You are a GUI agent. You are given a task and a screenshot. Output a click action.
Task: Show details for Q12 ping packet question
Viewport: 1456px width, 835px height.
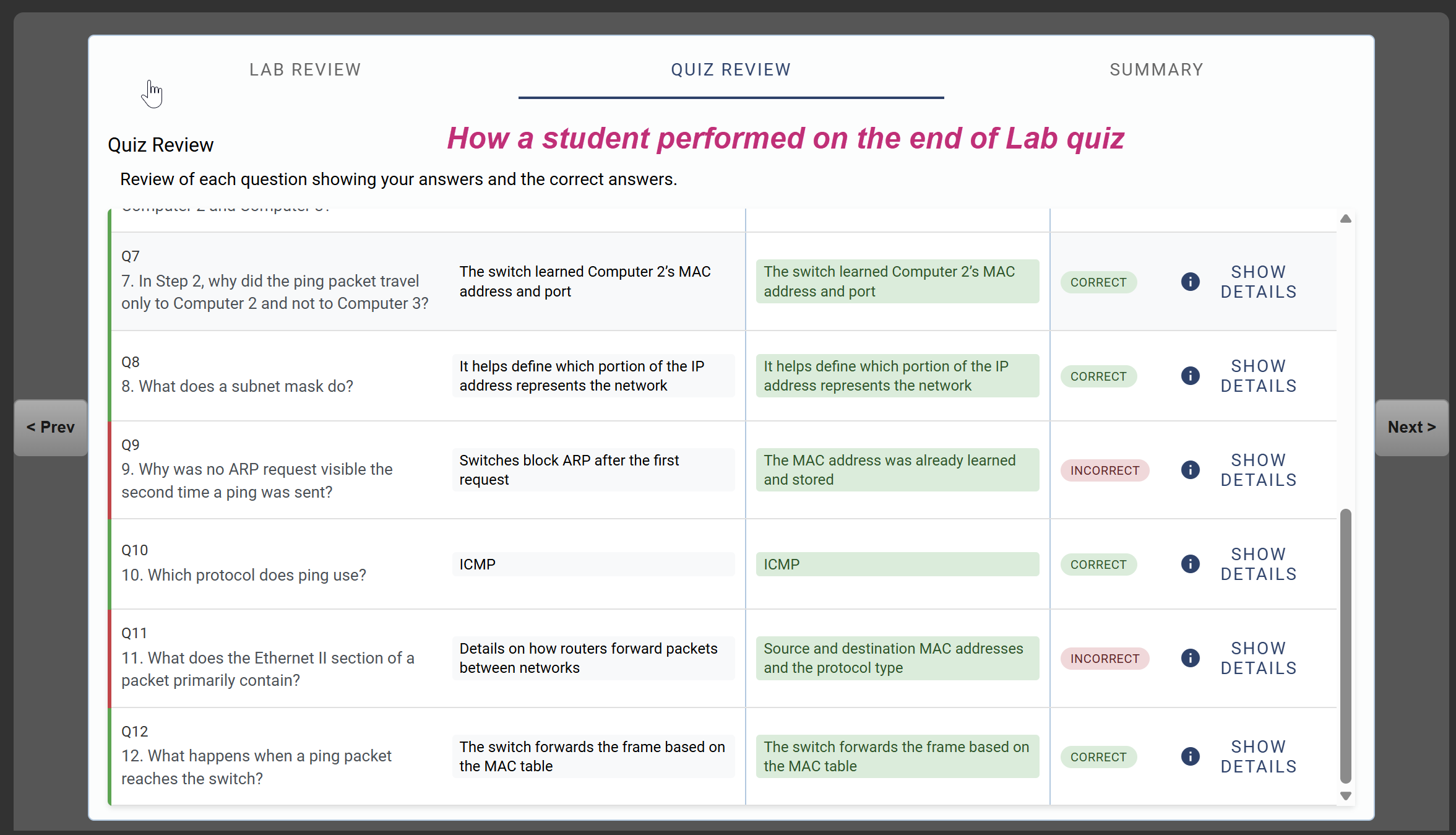[x=1258, y=757]
